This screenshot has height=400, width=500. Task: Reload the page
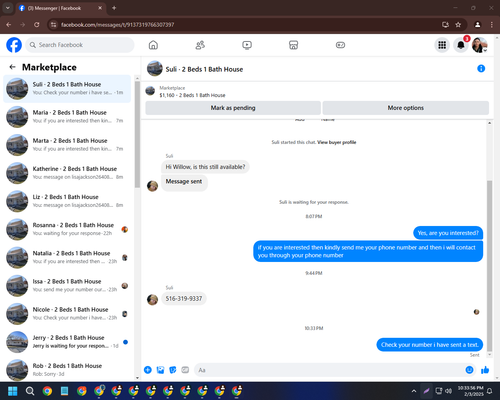click(37, 25)
